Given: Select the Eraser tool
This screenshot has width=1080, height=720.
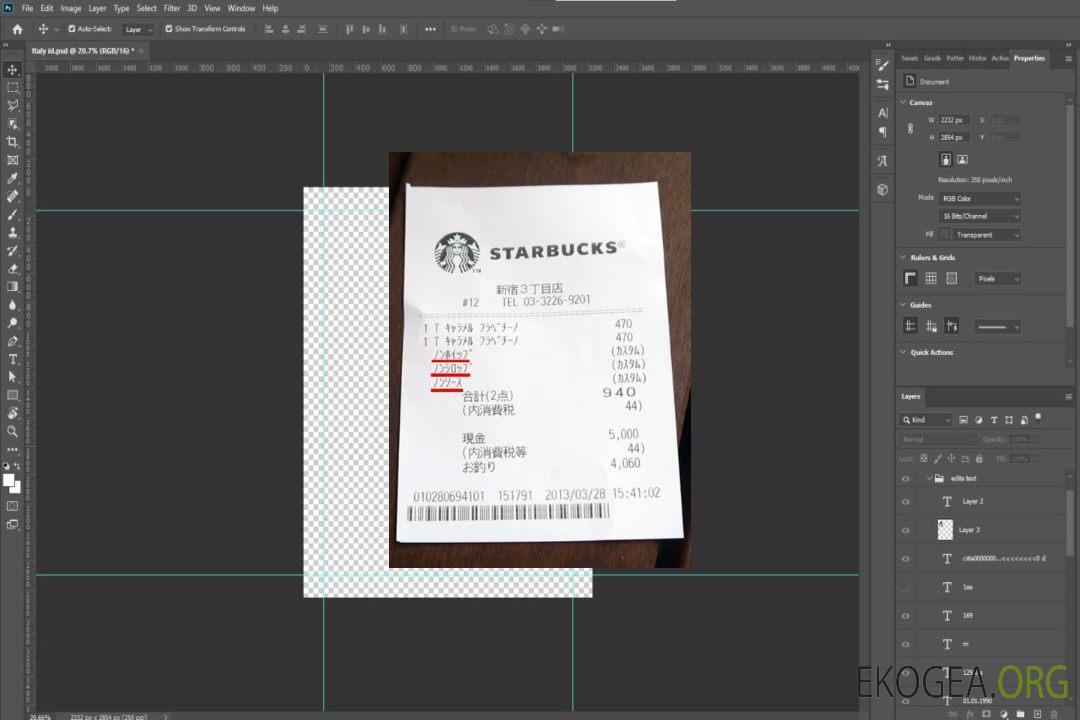Looking at the screenshot, I should (x=12, y=269).
